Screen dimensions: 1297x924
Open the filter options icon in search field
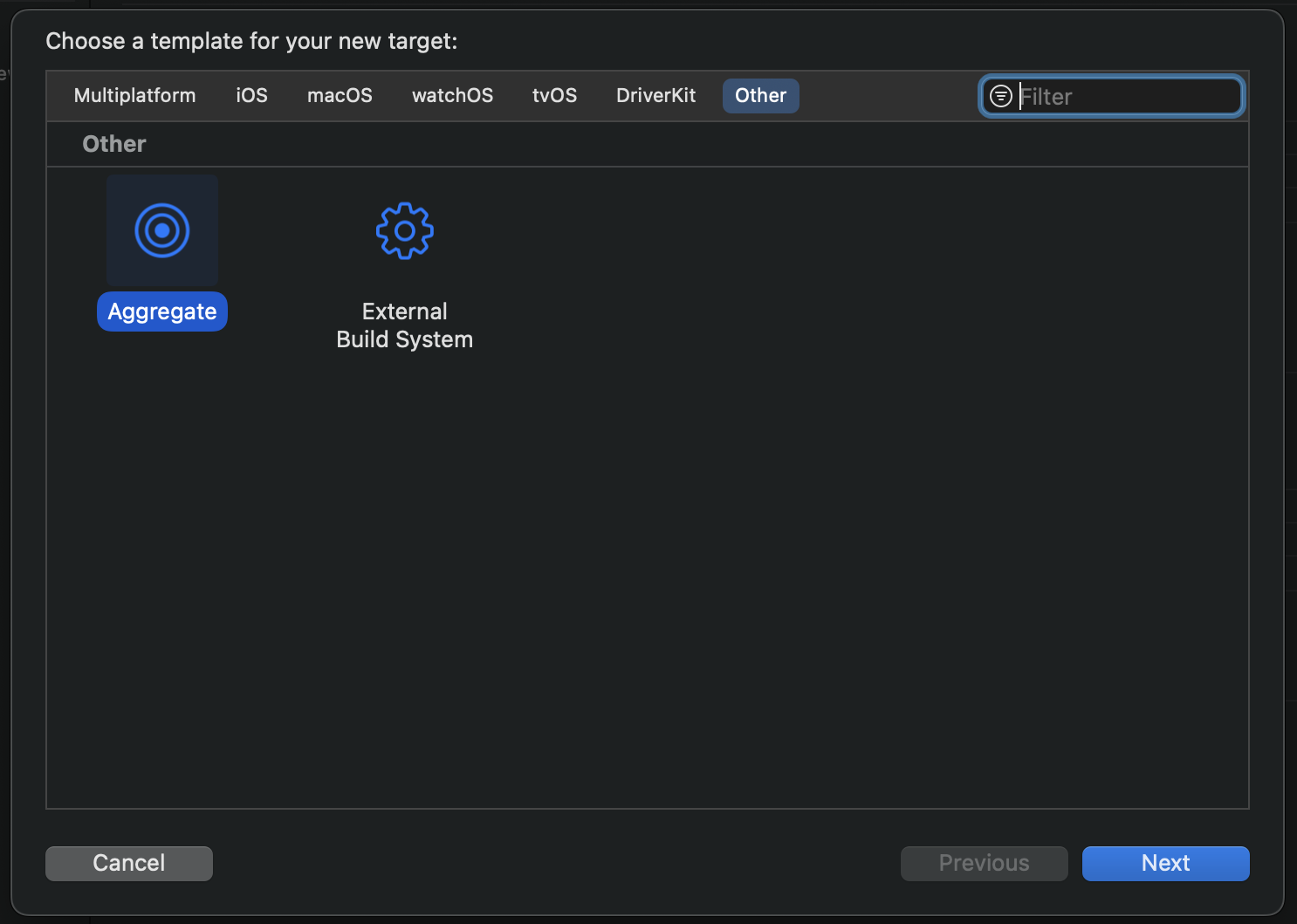point(1001,96)
